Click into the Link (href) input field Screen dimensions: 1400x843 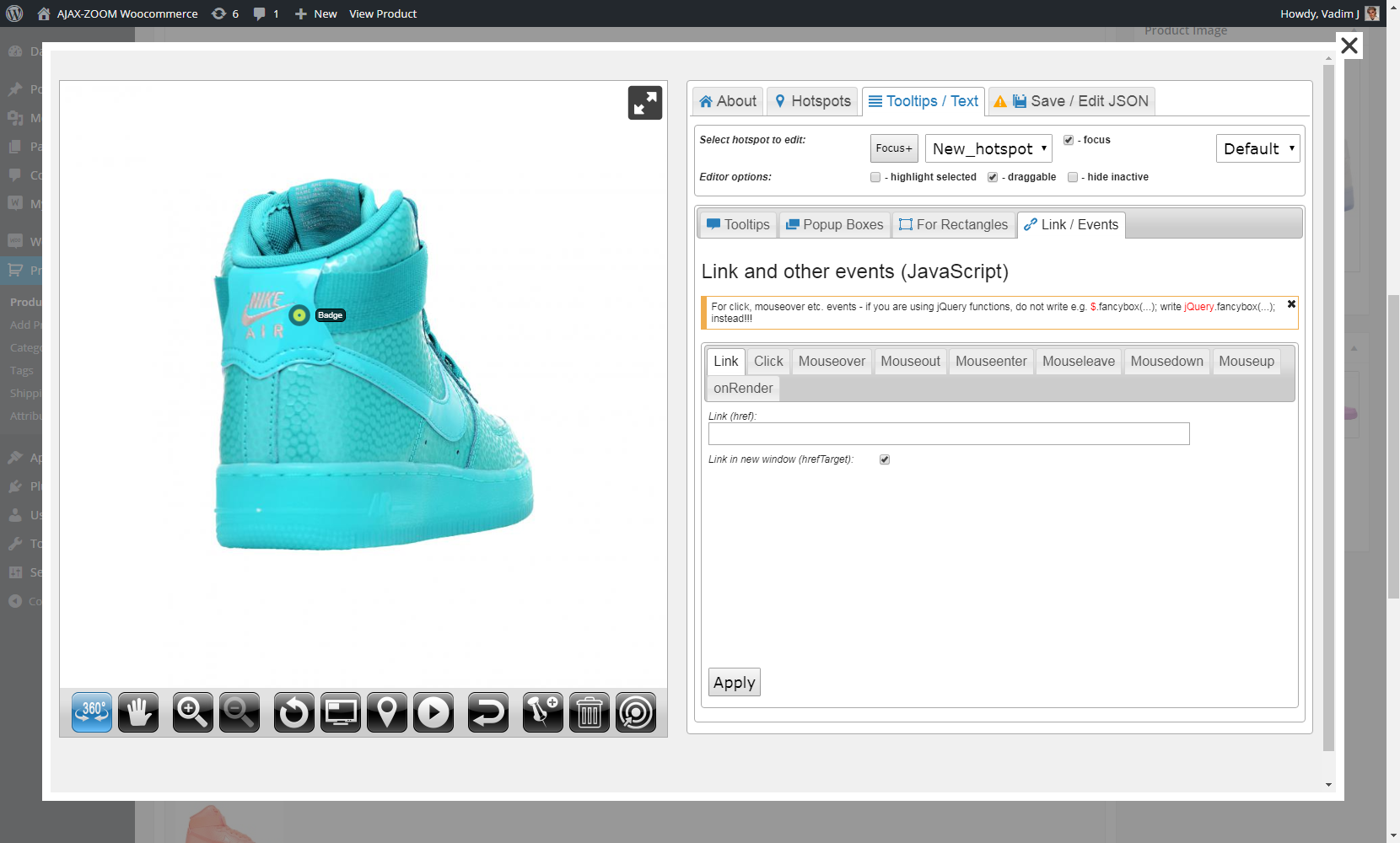coord(949,433)
